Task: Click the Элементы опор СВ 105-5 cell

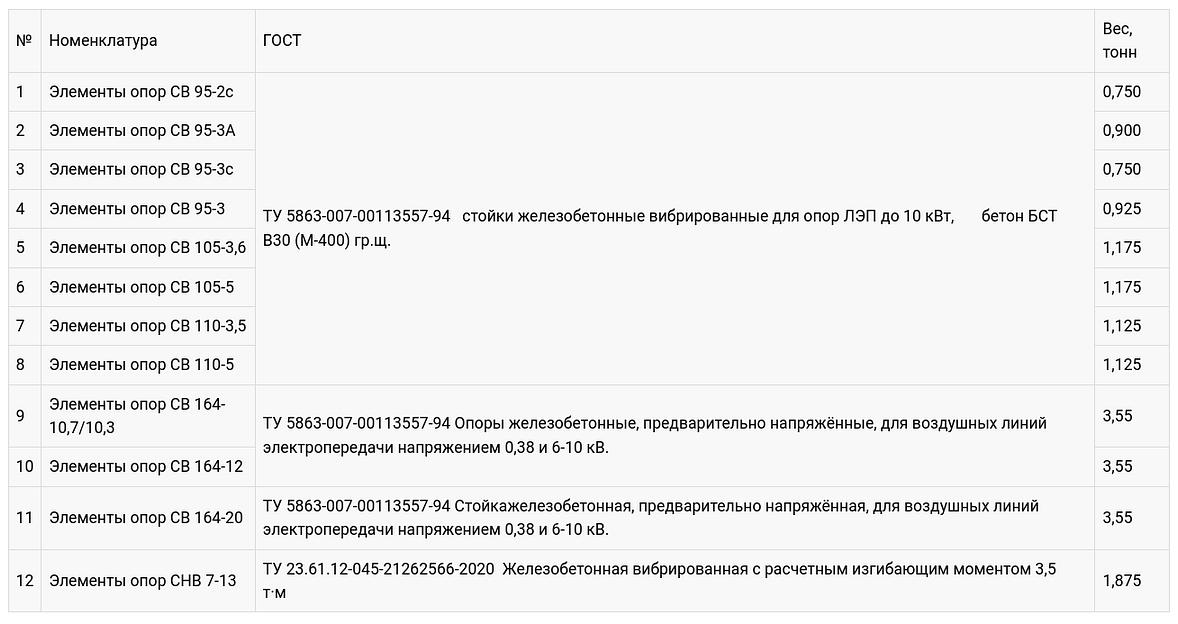Action: tap(141, 287)
